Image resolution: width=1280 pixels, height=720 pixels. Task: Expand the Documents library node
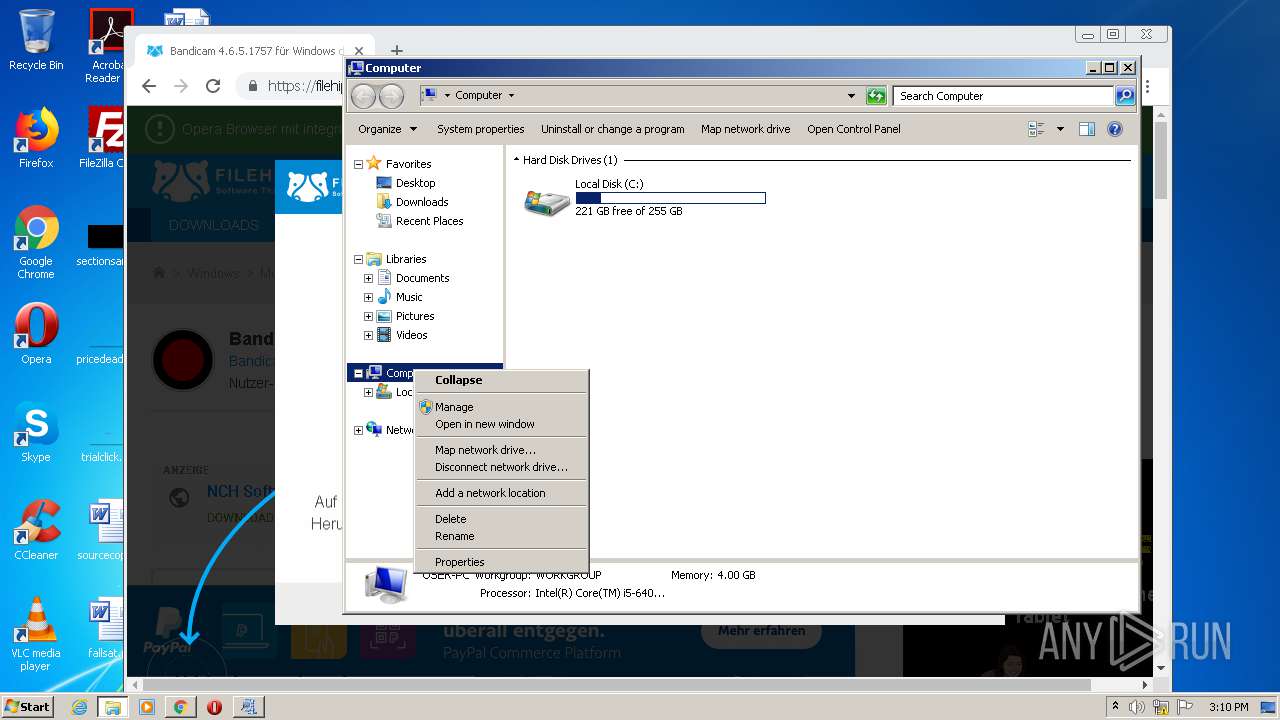coord(368,278)
